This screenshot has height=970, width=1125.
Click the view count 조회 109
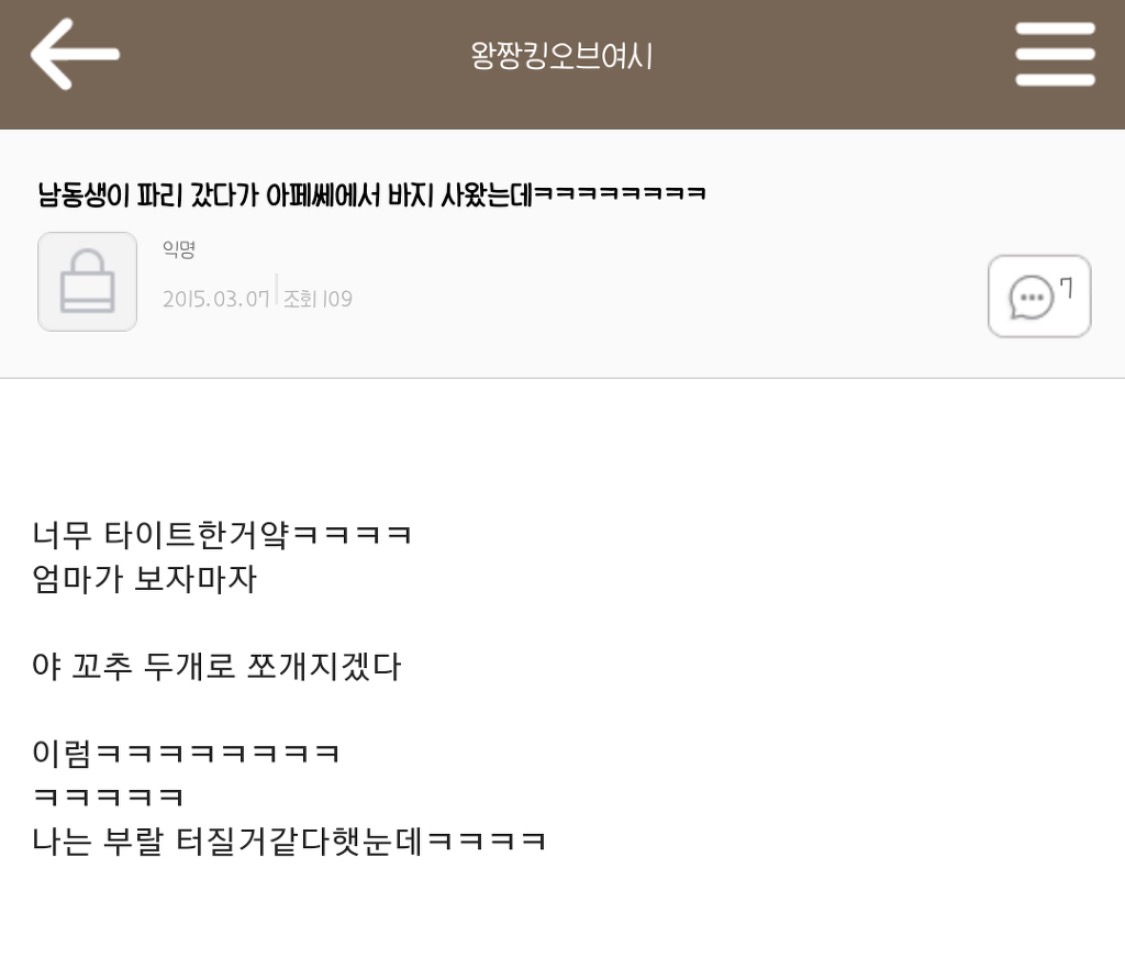tap(318, 298)
